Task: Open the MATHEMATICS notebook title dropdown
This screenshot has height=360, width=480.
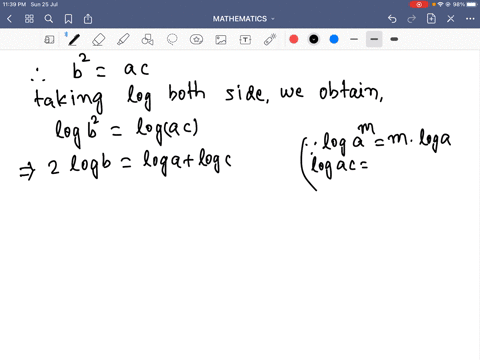Action: (x=243, y=19)
